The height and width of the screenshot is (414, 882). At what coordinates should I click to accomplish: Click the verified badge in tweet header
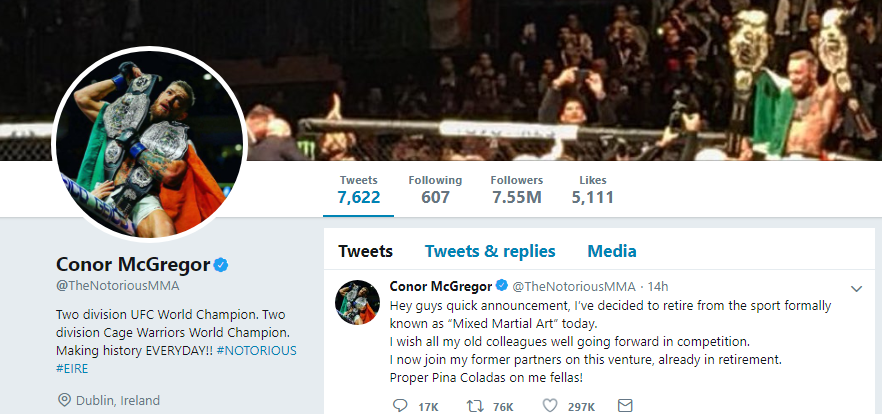[502, 287]
